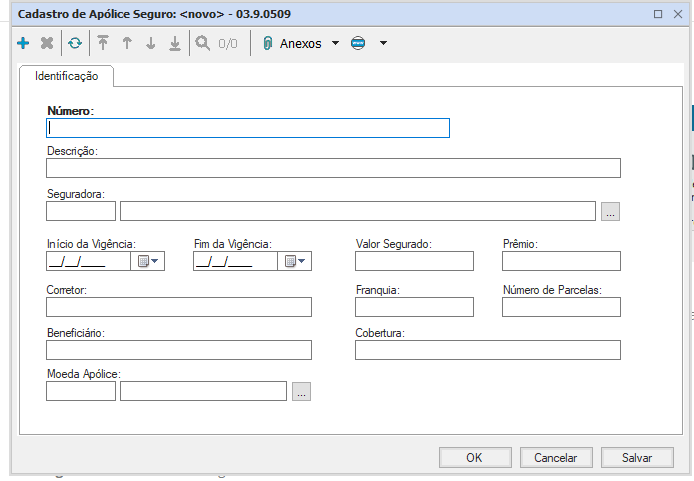Click the magnifier search icon
The image size is (694, 481).
coord(203,44)
